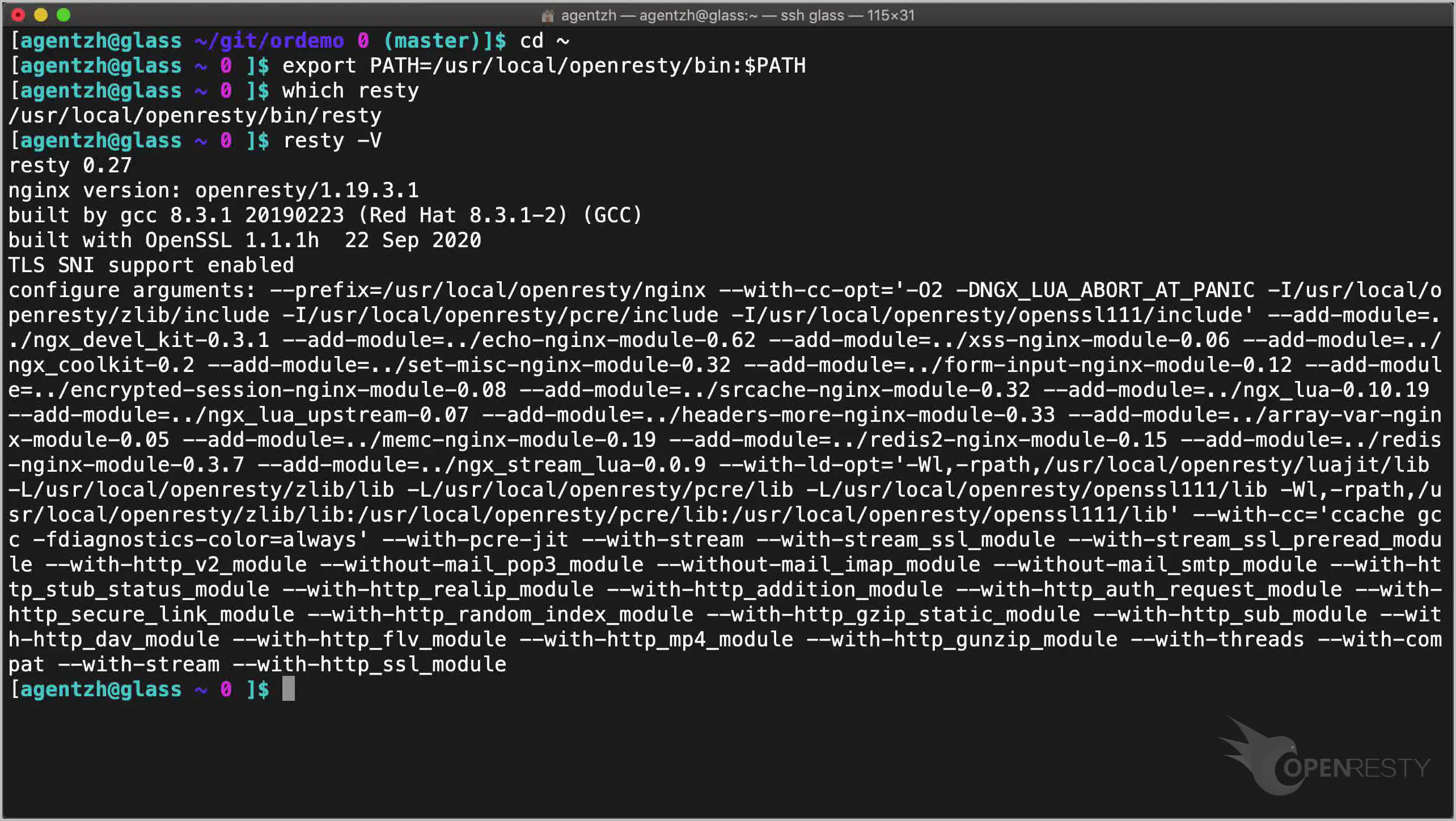Viewport: 1456px width, 821px height.
Task: Click the 'which resty' command text
Action: point(350,90)
